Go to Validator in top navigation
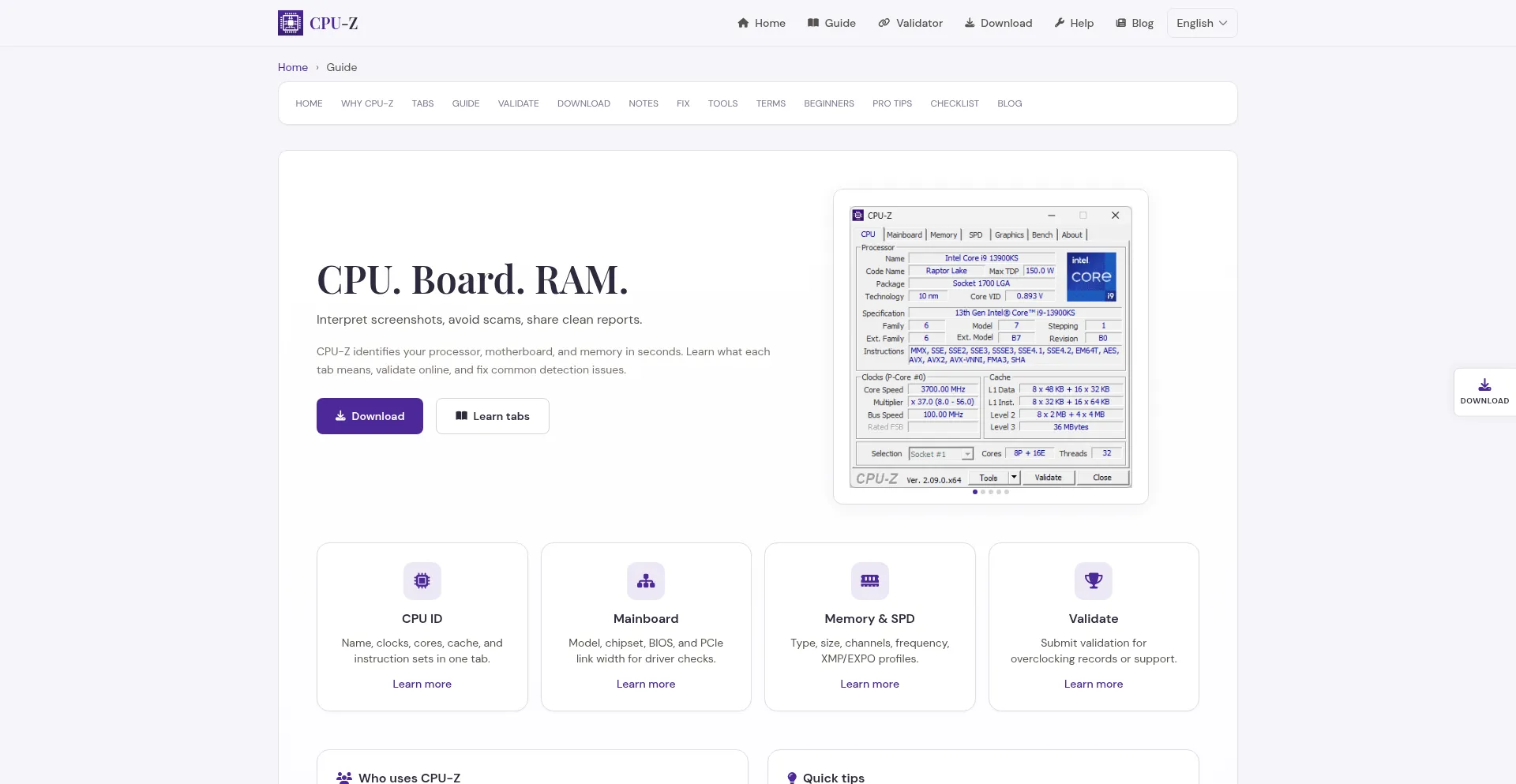The width and height of the screenshot is (1516, 784). point(910,23)
